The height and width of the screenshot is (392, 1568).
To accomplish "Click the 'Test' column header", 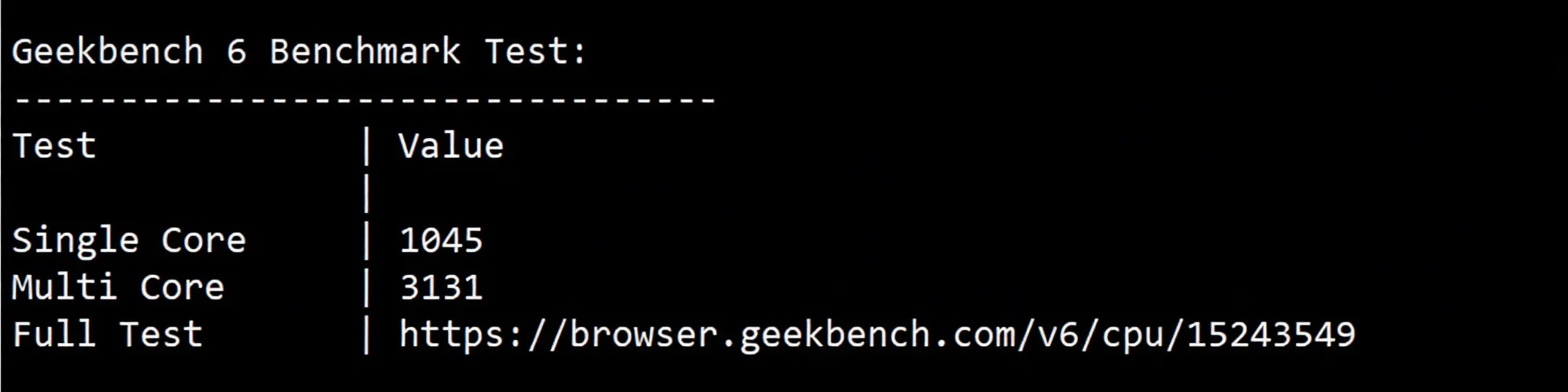I will pos(54,145).
